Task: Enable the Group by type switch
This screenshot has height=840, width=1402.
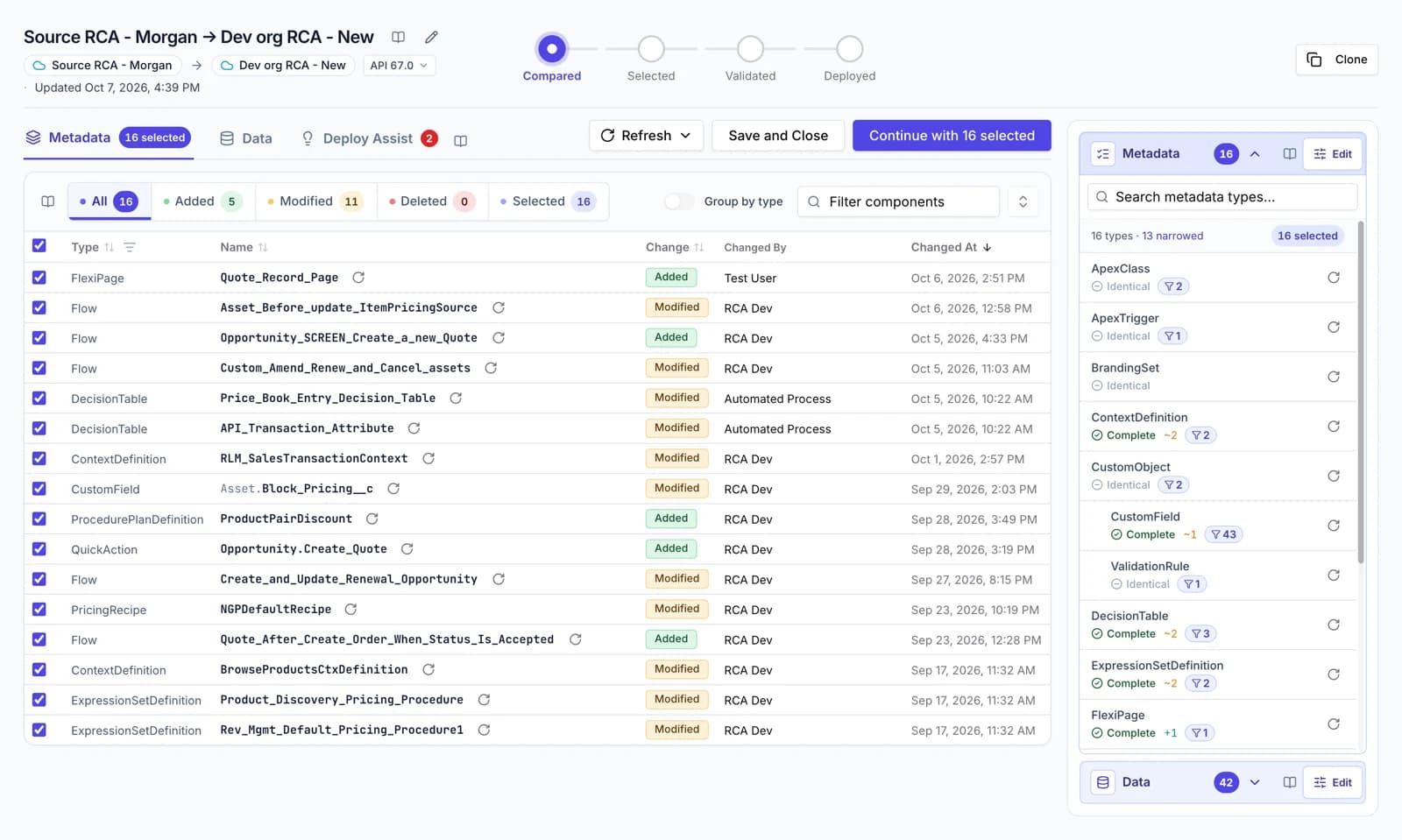Action: (x=678, y=201)
